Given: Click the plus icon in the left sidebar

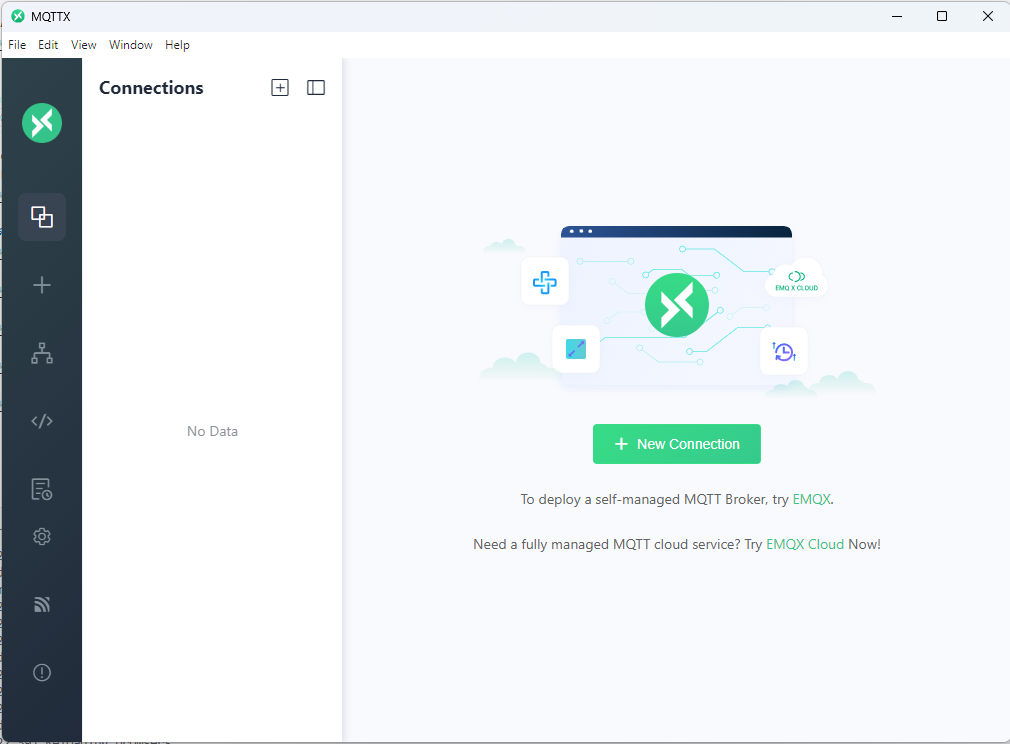Looking at the screenshot, I should (42, 285).
